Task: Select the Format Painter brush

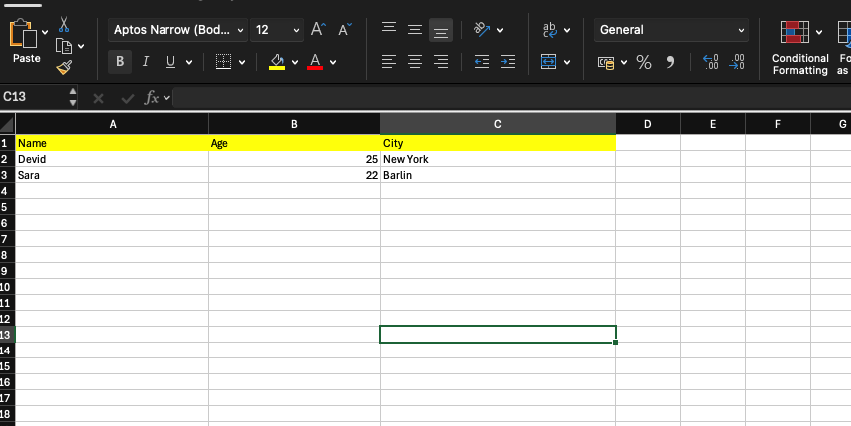Action: (64, 67)
